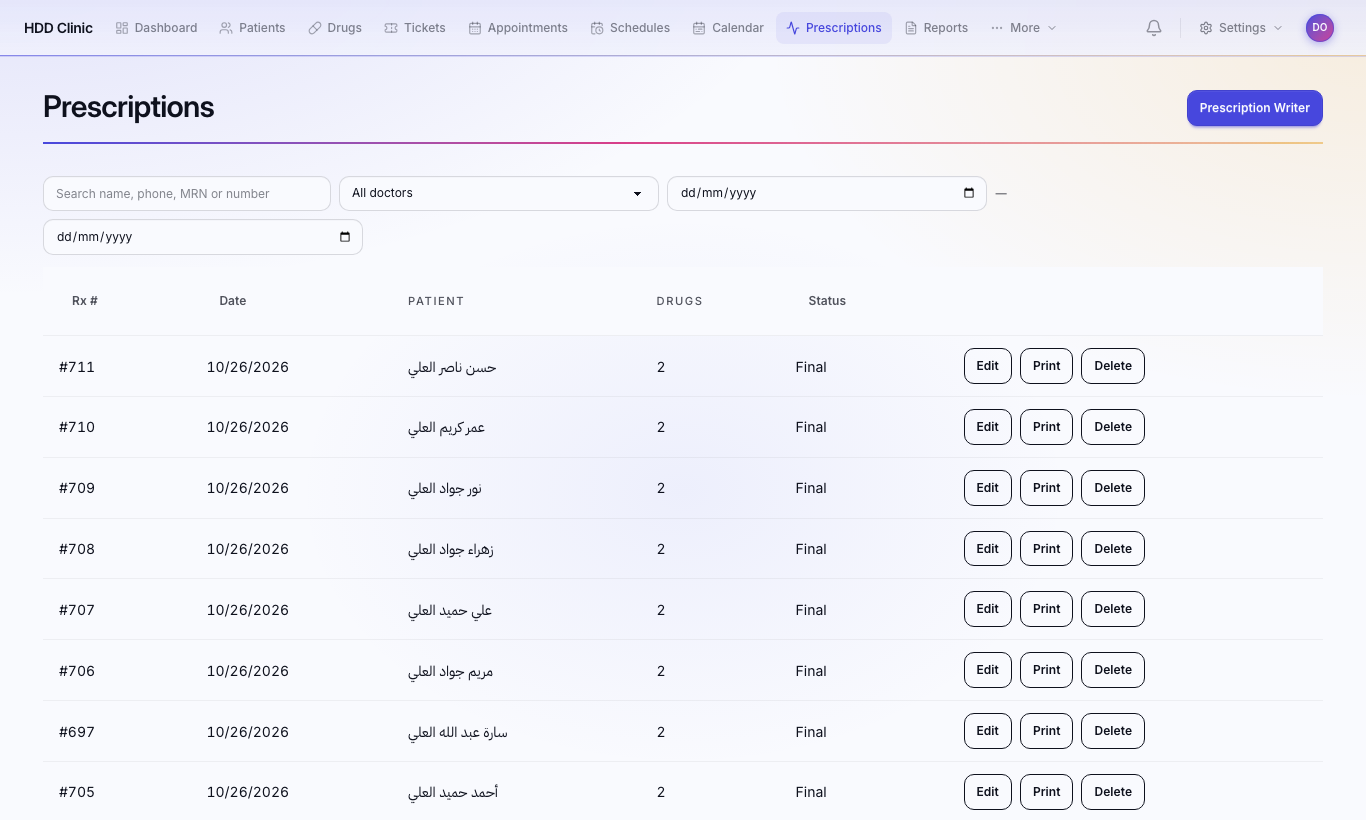Go to Dashboard tab

pos(156,28)
